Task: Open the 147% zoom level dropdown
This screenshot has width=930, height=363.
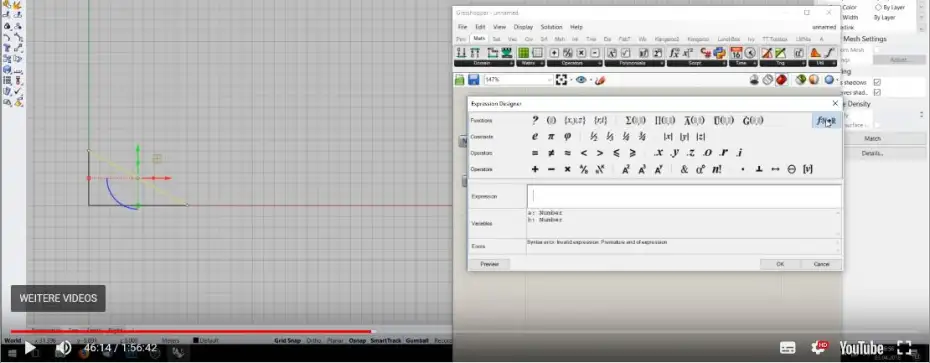Action: [518, 79]
